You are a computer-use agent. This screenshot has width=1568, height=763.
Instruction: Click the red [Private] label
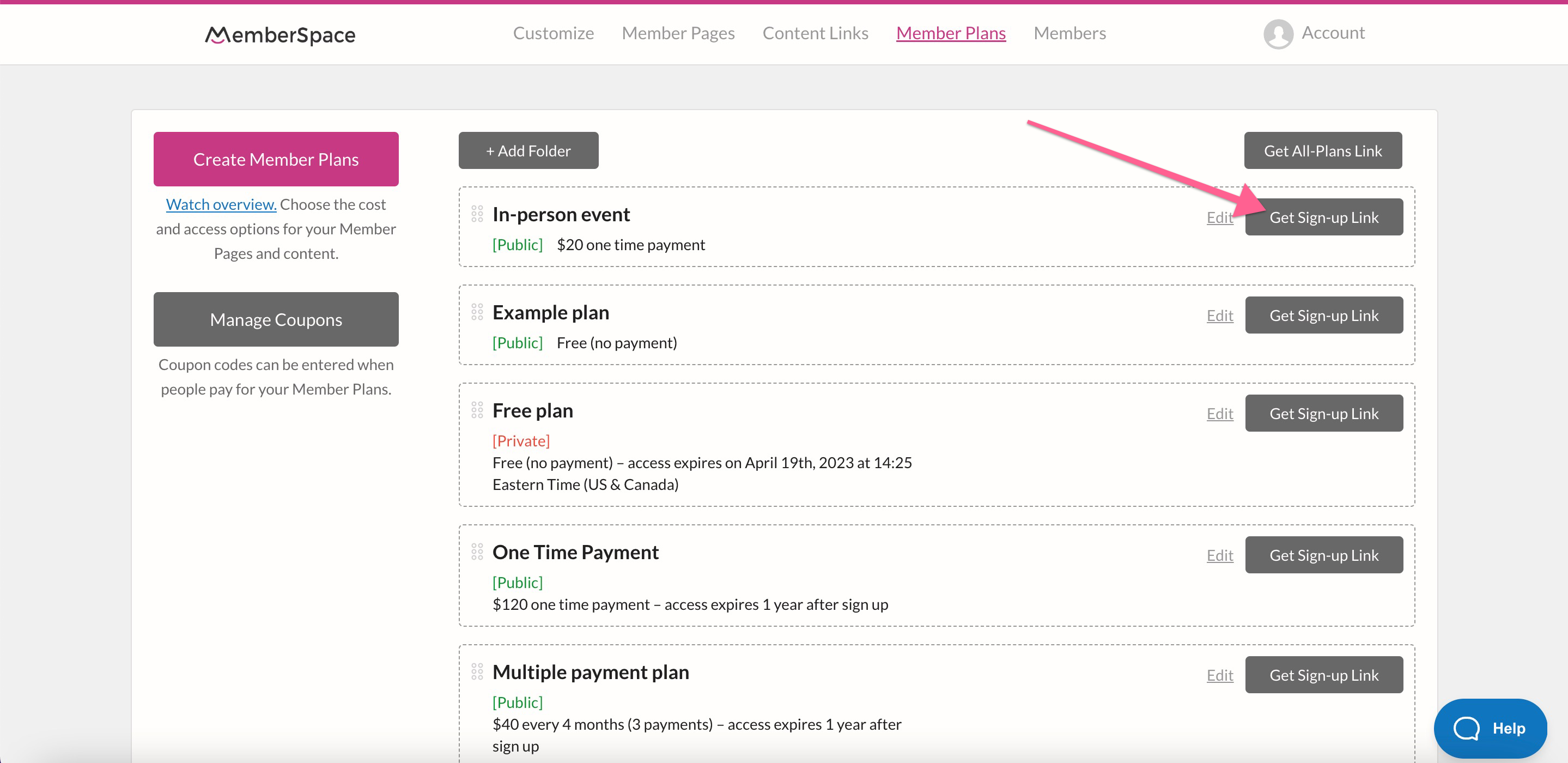[521, 440]
